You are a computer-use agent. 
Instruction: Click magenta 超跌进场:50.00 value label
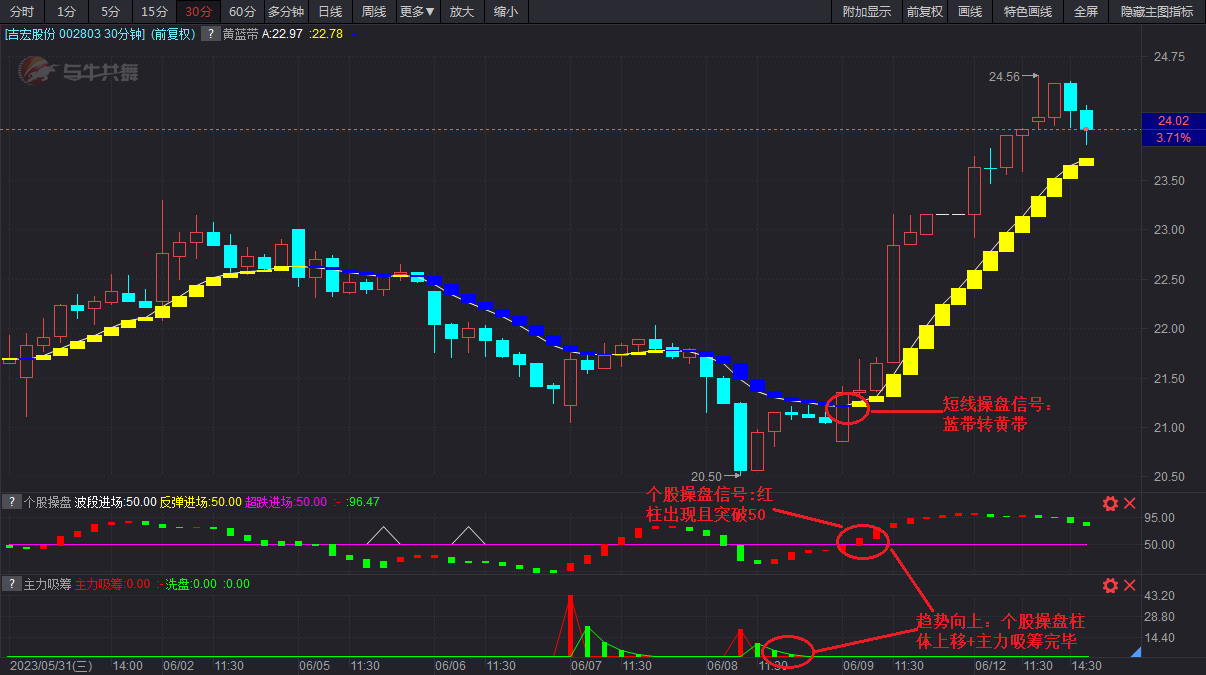point(285,502)
